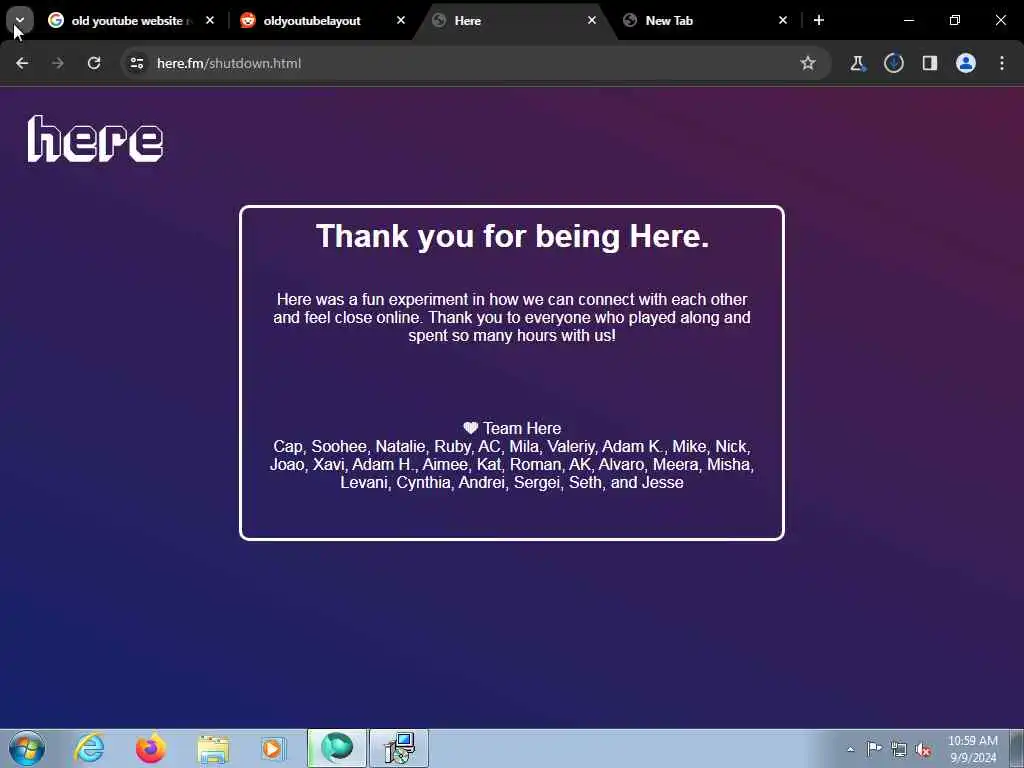This screenshot has height=768, width=1024.
Task: Click the 'Team Here' heart text
Action: pyautogui.click(x=512, y=428)
